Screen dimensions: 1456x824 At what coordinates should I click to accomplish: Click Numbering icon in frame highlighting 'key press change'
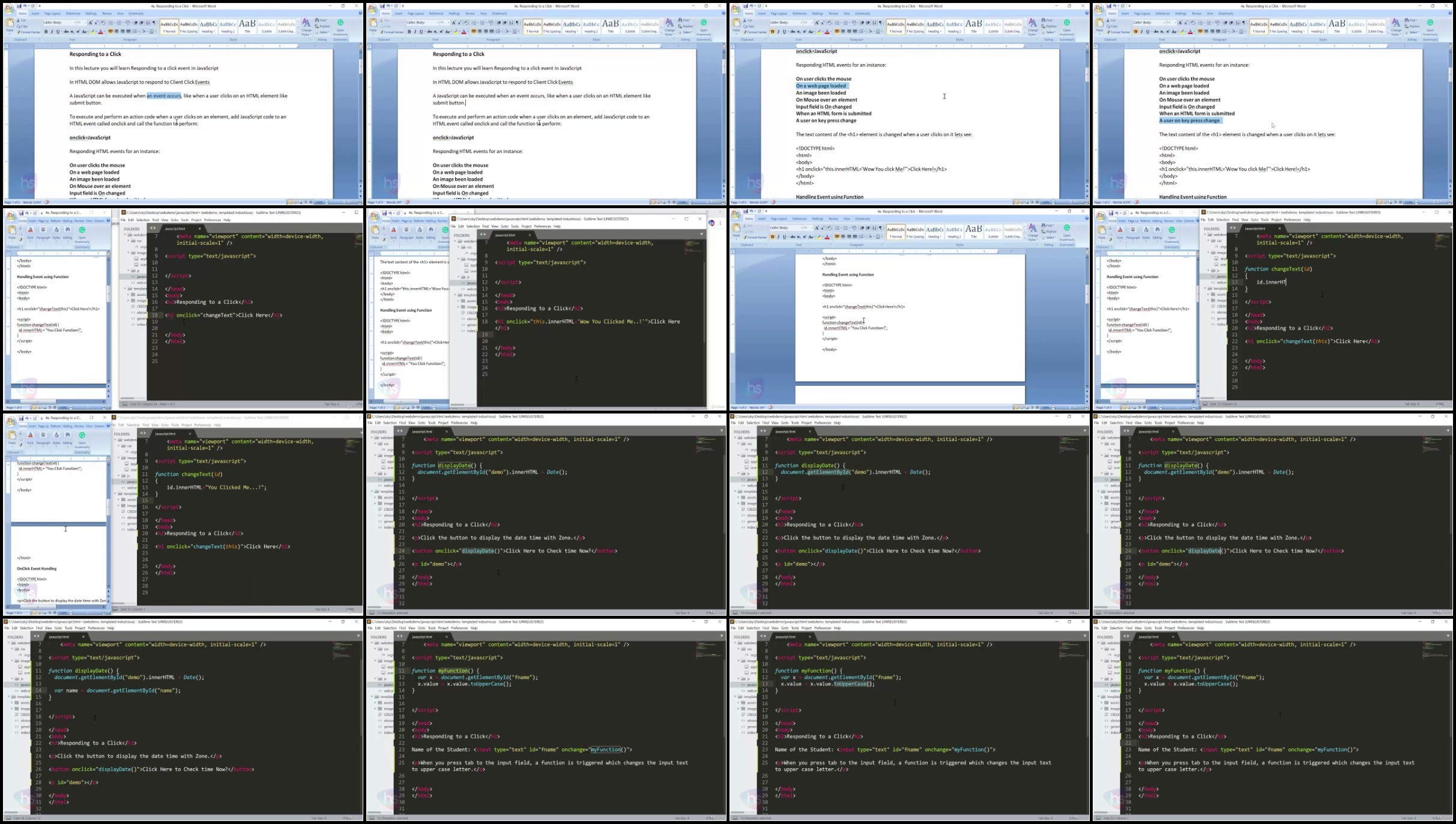pyautogui.click(x=1209, y=23)
